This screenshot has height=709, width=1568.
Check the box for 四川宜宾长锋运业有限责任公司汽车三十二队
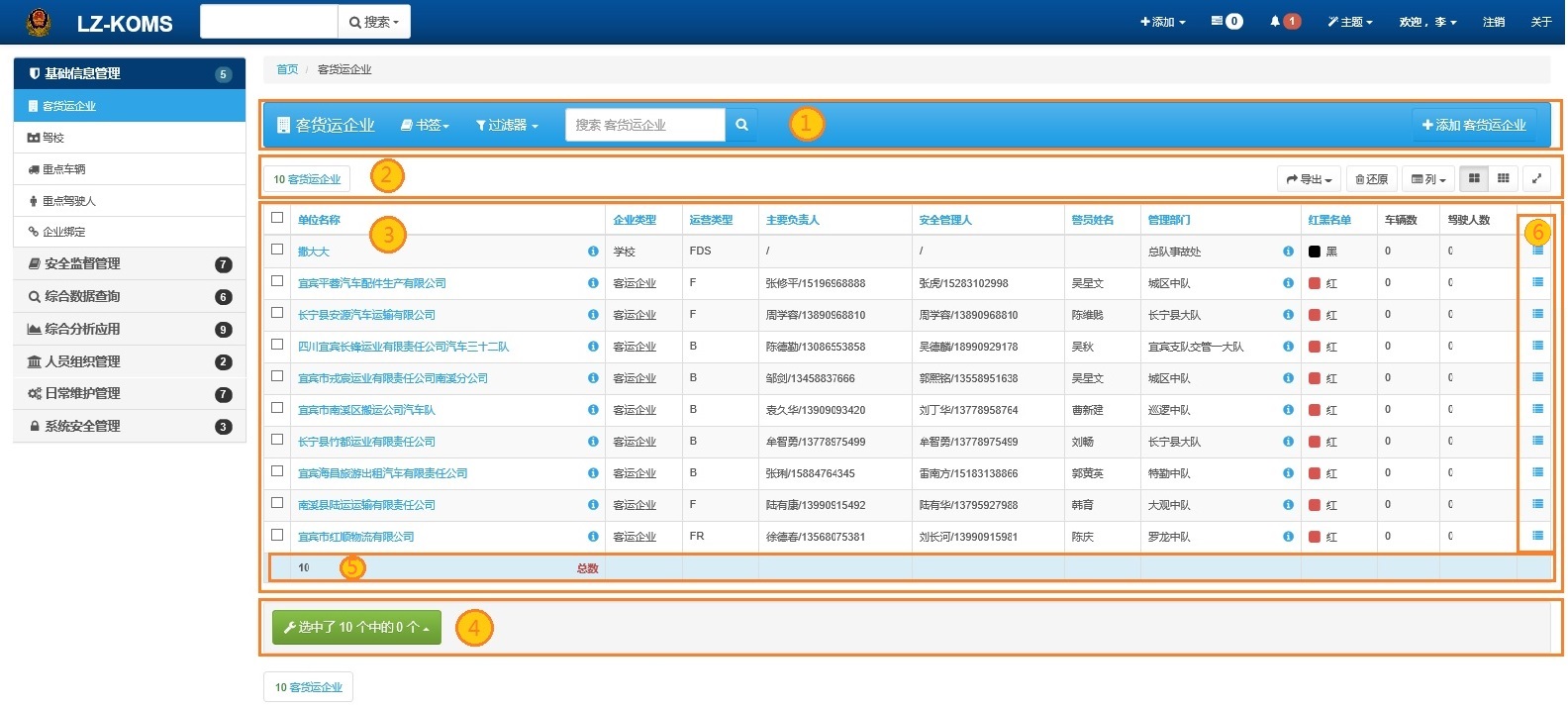click(277, 345)
